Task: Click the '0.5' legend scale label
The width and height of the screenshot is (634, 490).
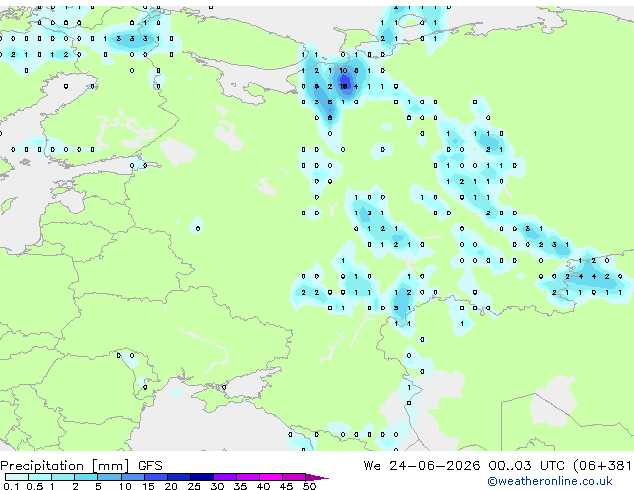Action: [x=35, y=486]
